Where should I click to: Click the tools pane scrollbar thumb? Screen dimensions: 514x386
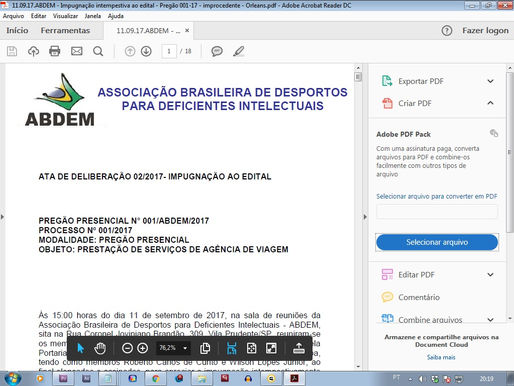(510, 152)
